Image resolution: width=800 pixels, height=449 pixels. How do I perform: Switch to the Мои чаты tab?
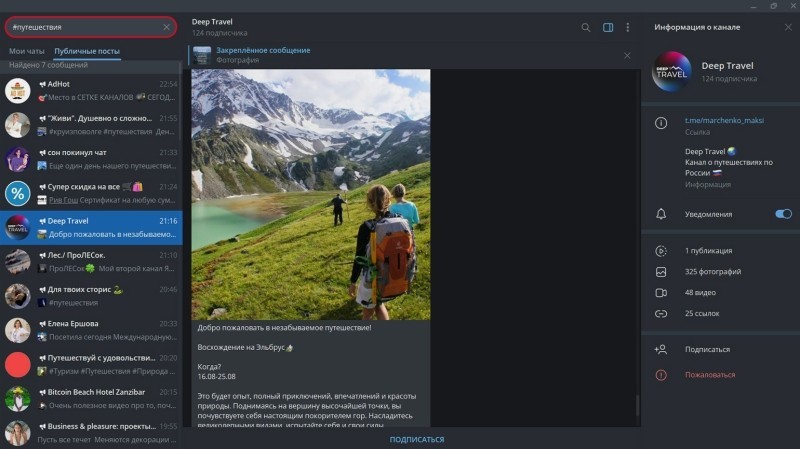(27, 51)
